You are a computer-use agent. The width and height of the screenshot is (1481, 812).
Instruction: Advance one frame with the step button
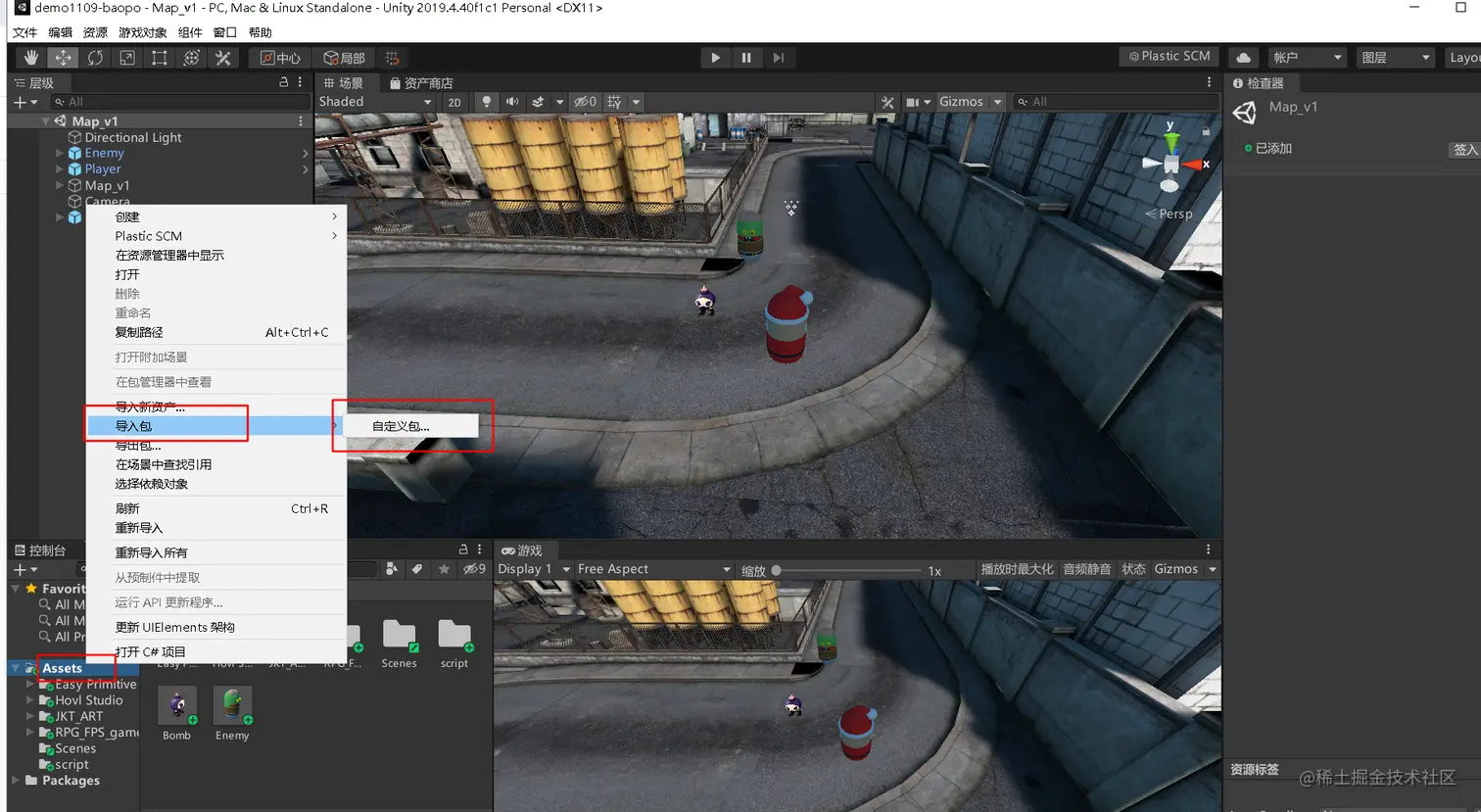point(778,58)
